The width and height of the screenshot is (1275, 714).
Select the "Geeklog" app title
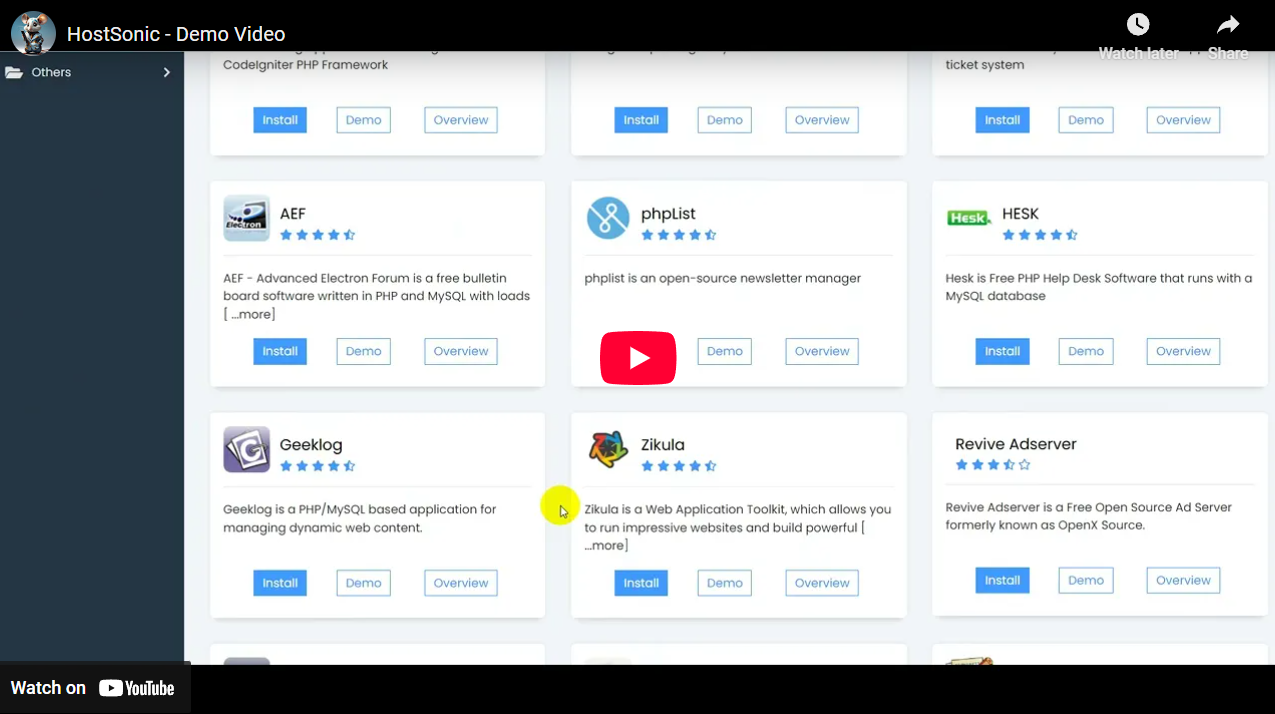coord(311,445)
